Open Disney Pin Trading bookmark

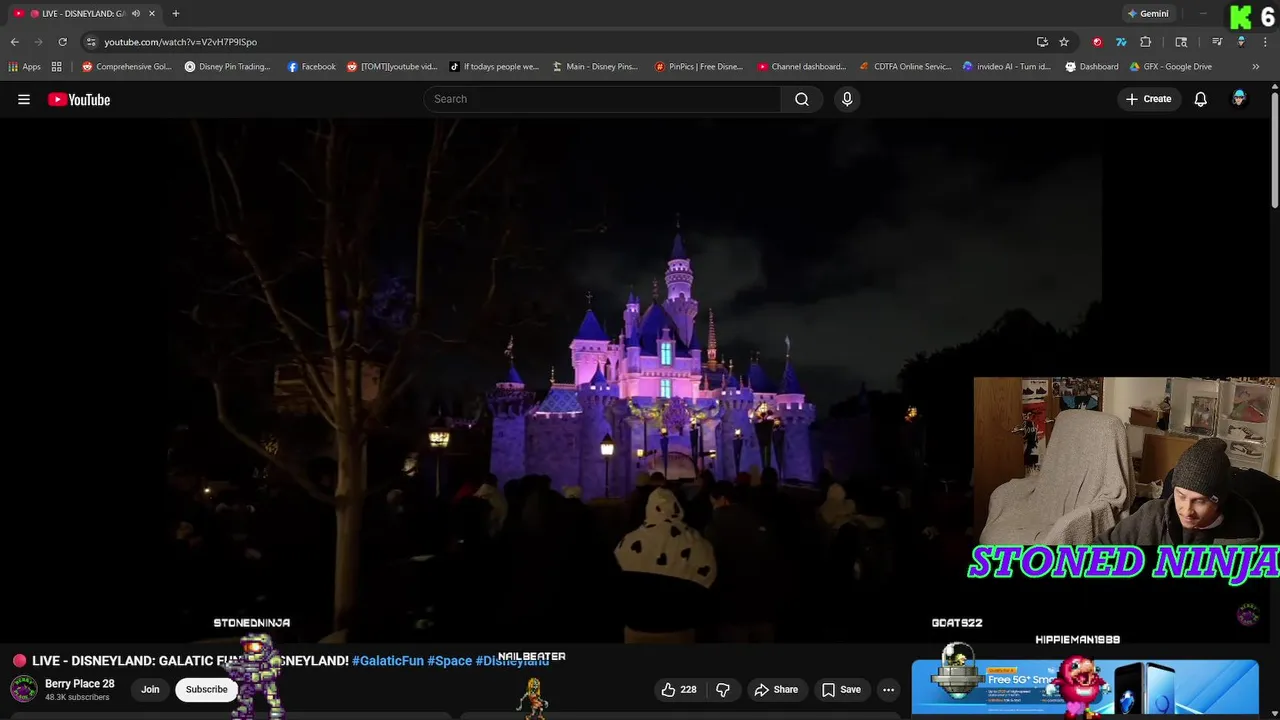228,67
